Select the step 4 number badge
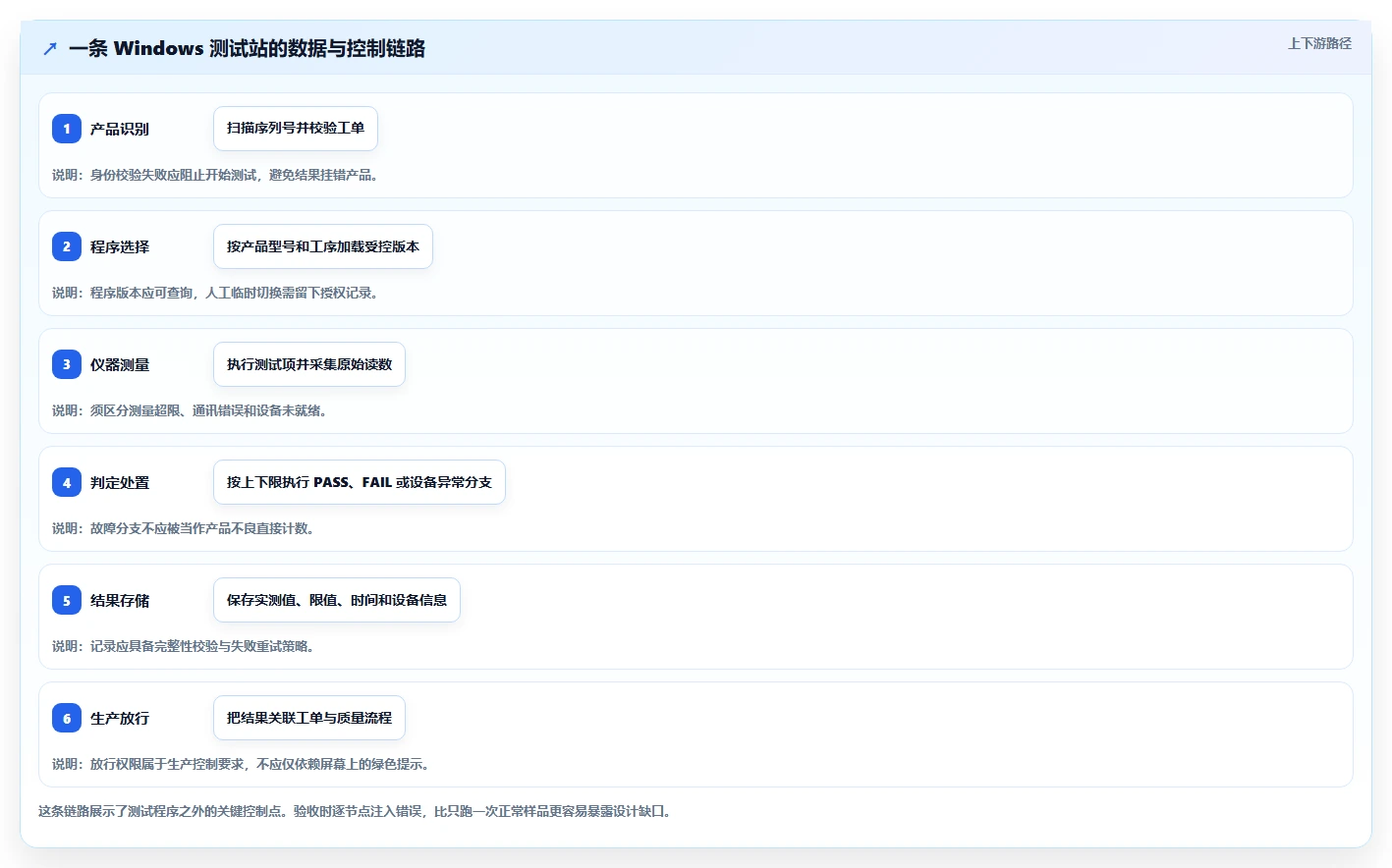 tap(67, 482)
